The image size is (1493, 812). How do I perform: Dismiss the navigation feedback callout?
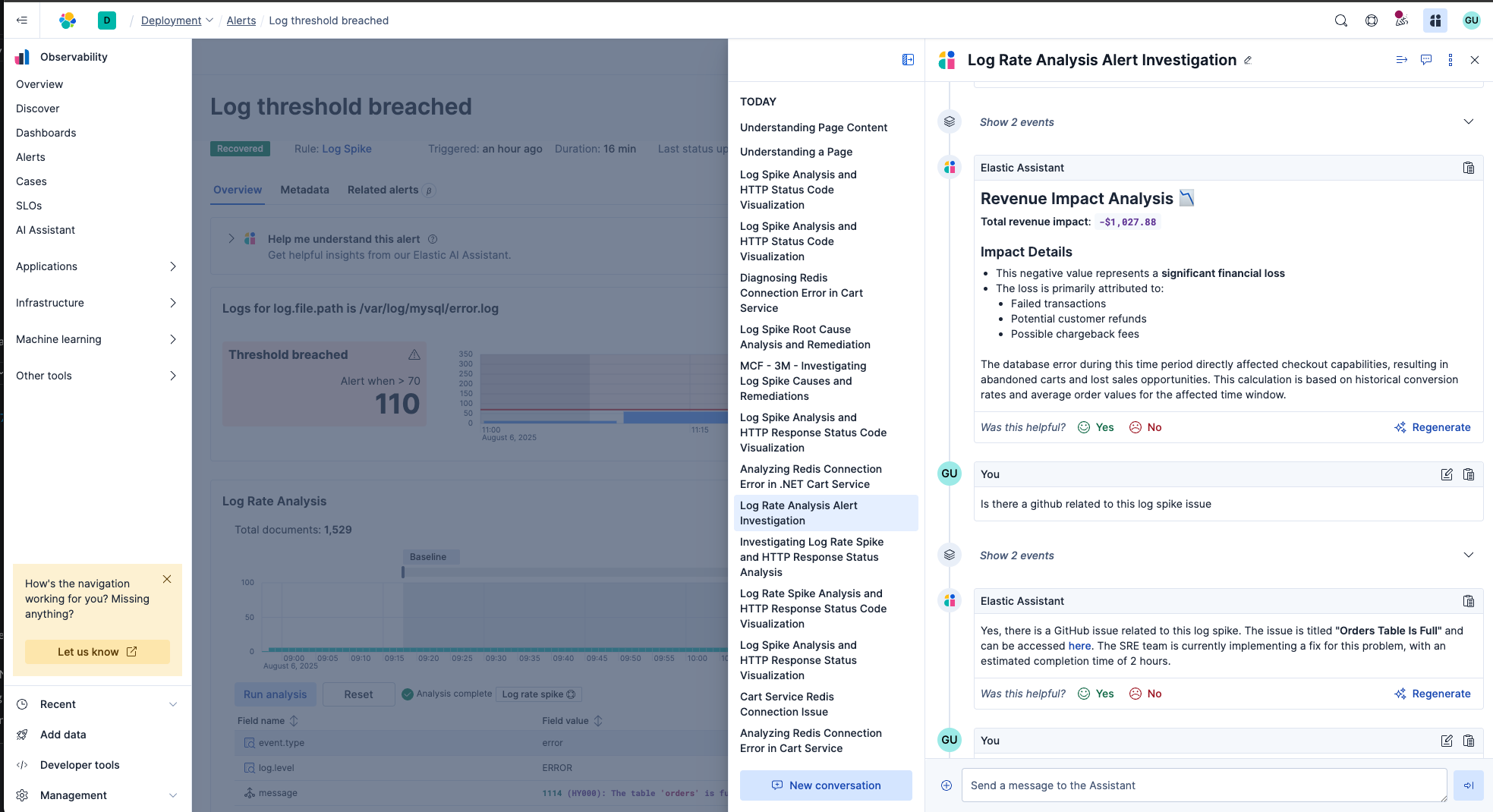click(167, 579)
